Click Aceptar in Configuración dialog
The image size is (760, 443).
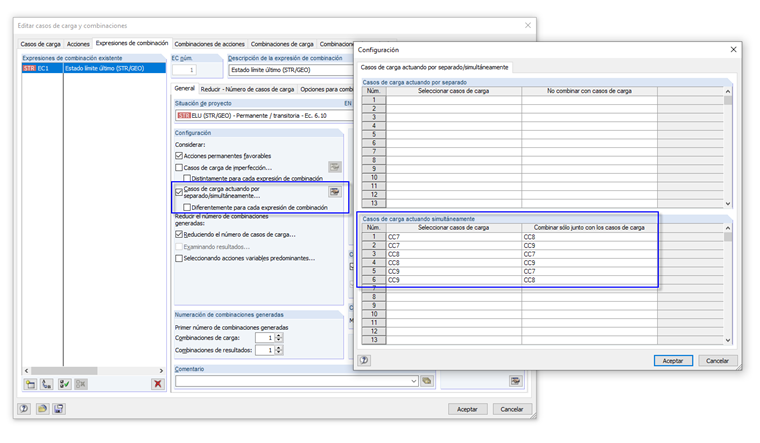click(673, 361)
